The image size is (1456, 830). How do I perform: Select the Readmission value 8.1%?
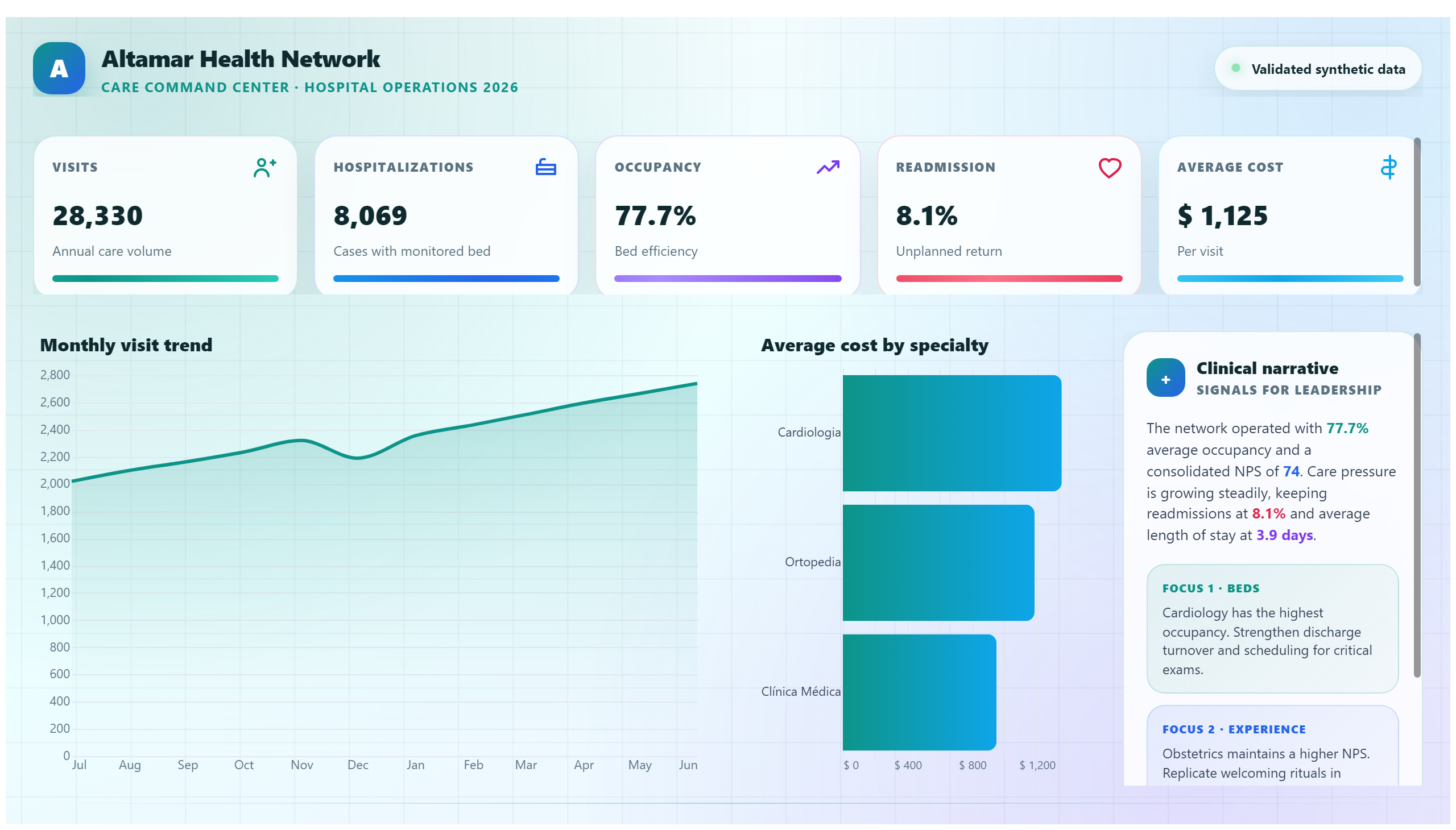(926, 215)
